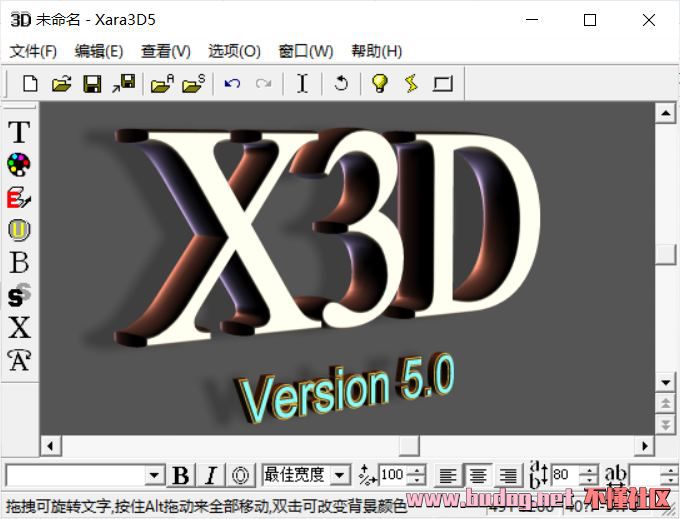The width and height of the screenshot is (680, 519).
Task: Align text right
Action: (x=507, y=475)
